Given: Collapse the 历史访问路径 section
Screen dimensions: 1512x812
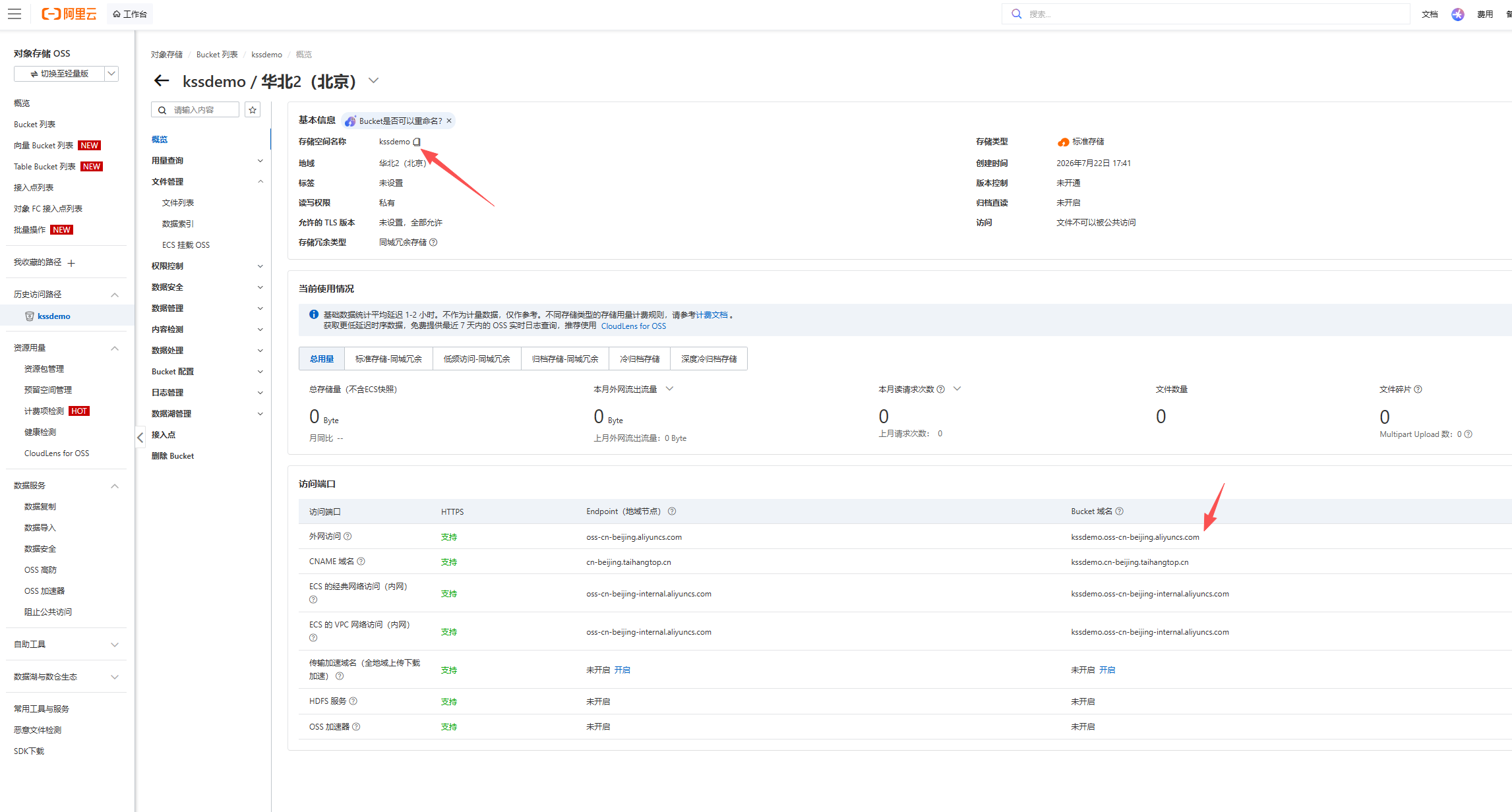Looking at the screenshot, I should click(115, 295).
